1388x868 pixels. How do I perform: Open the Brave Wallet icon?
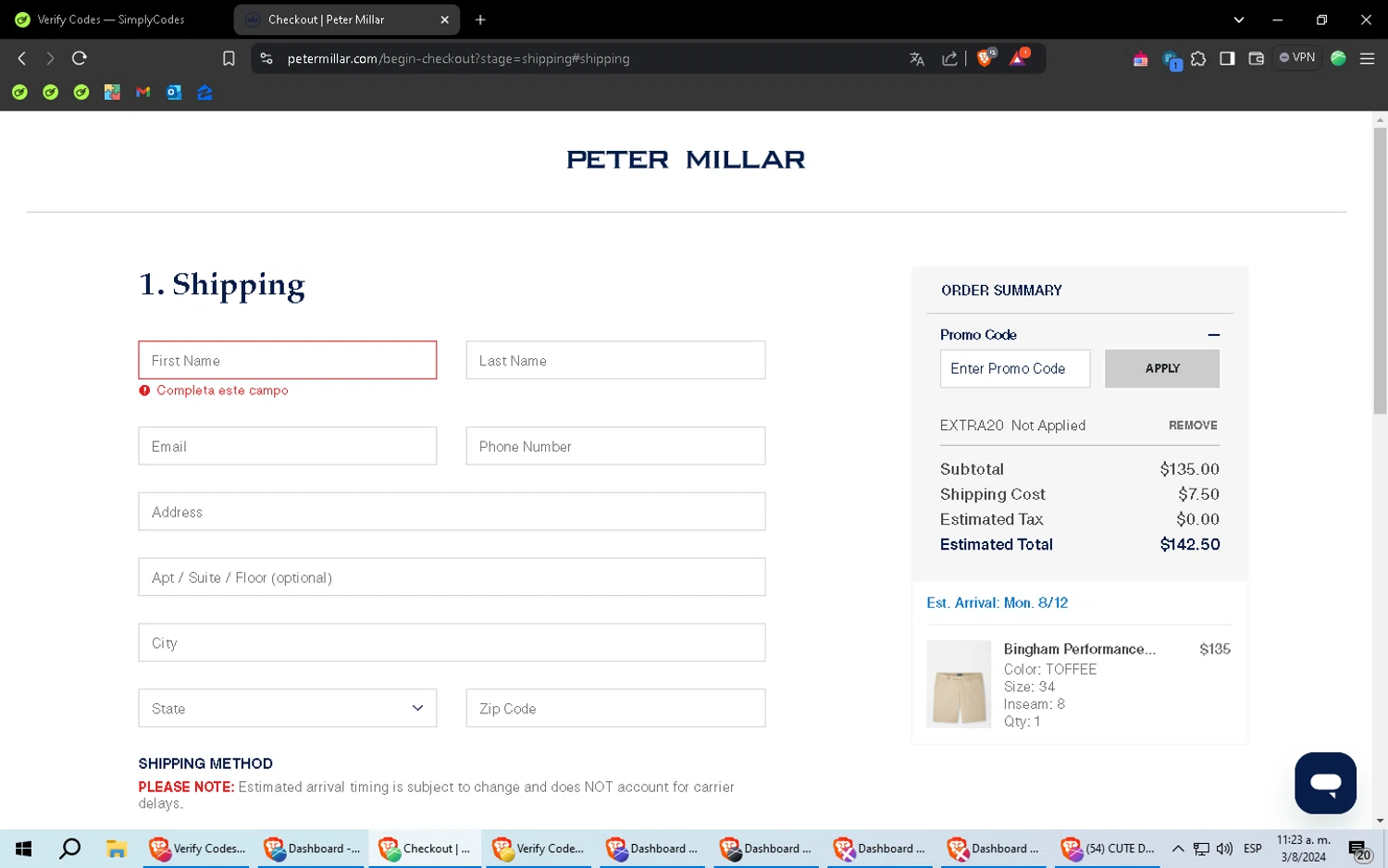(x=1256, y=58)
